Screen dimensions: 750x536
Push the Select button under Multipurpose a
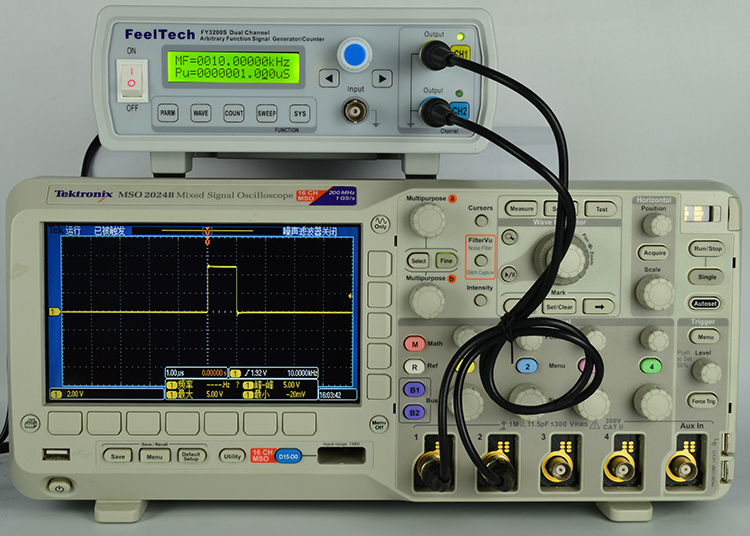click(x=419, y=261)
